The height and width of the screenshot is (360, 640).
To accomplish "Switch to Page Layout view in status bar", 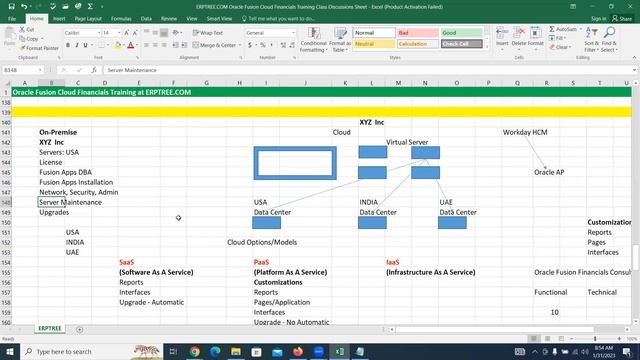I will click(x=547, y=338).
